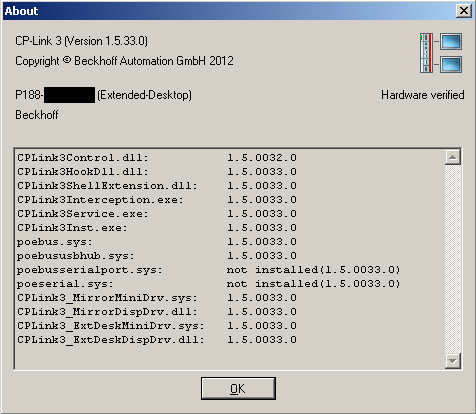Select the CPLink3Service.exe row
This screenshot has width=476, height=414.
pyautogui.click(x=157, y=213)
